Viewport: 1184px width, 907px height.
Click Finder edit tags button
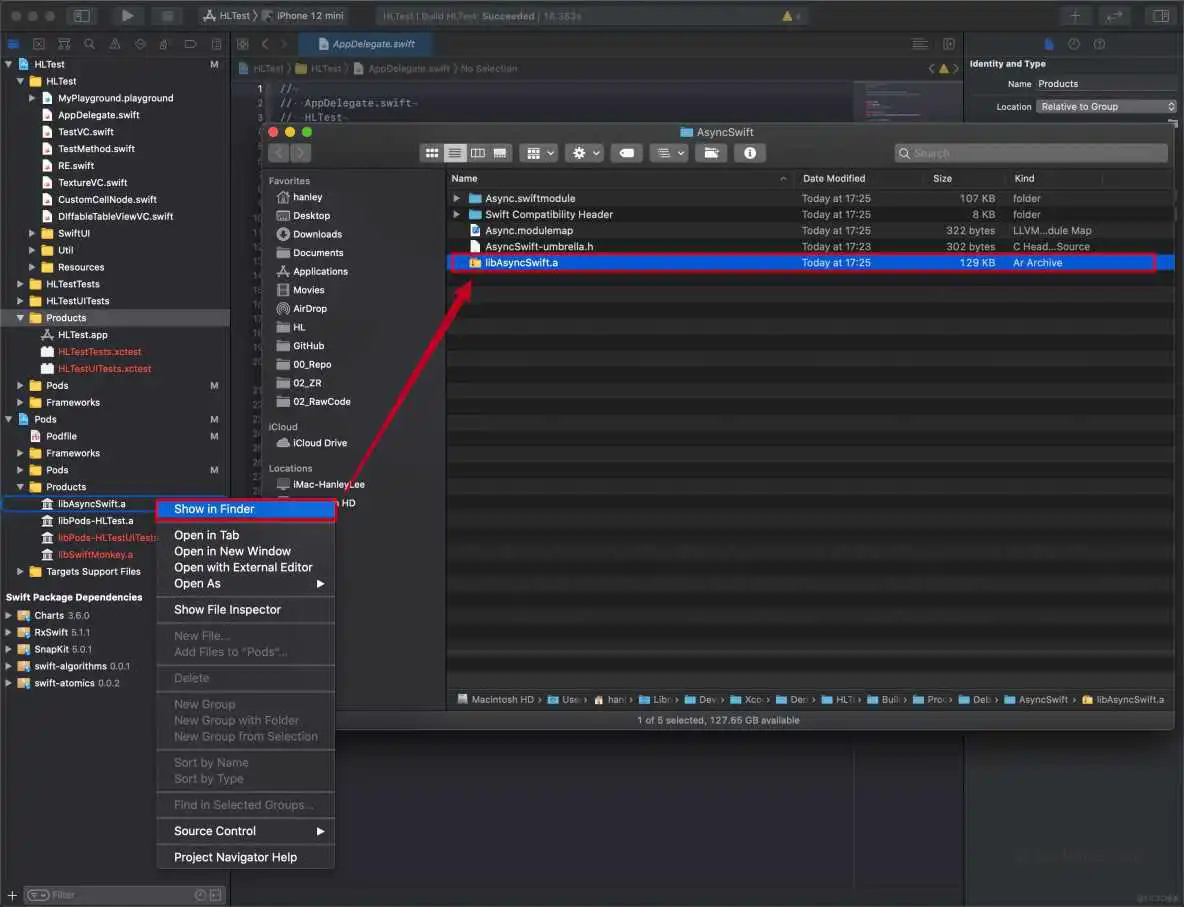tap(627, 153)
